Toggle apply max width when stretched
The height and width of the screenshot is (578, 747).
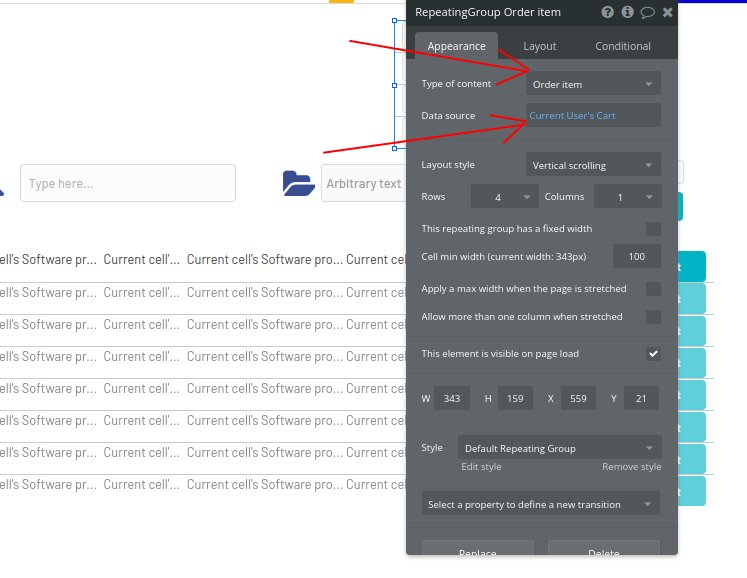tap(653, 289)
